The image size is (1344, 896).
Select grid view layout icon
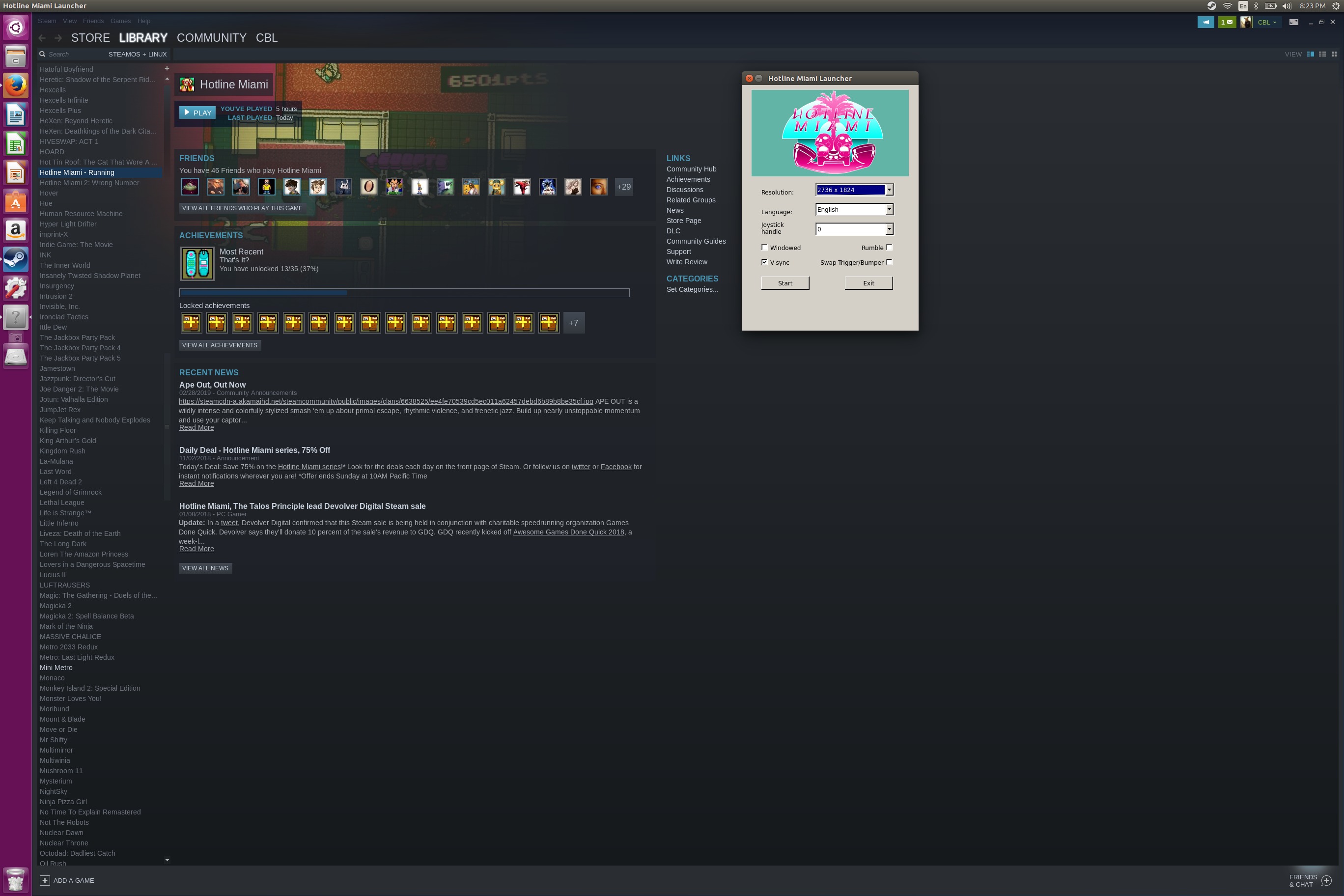(1334, 55)
